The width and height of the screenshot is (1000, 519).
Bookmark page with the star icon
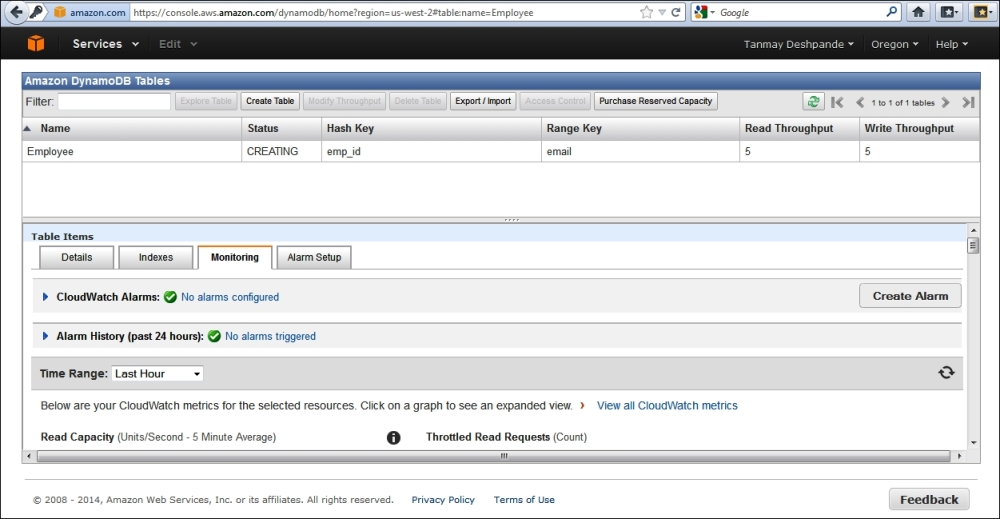tap(646, 12)
